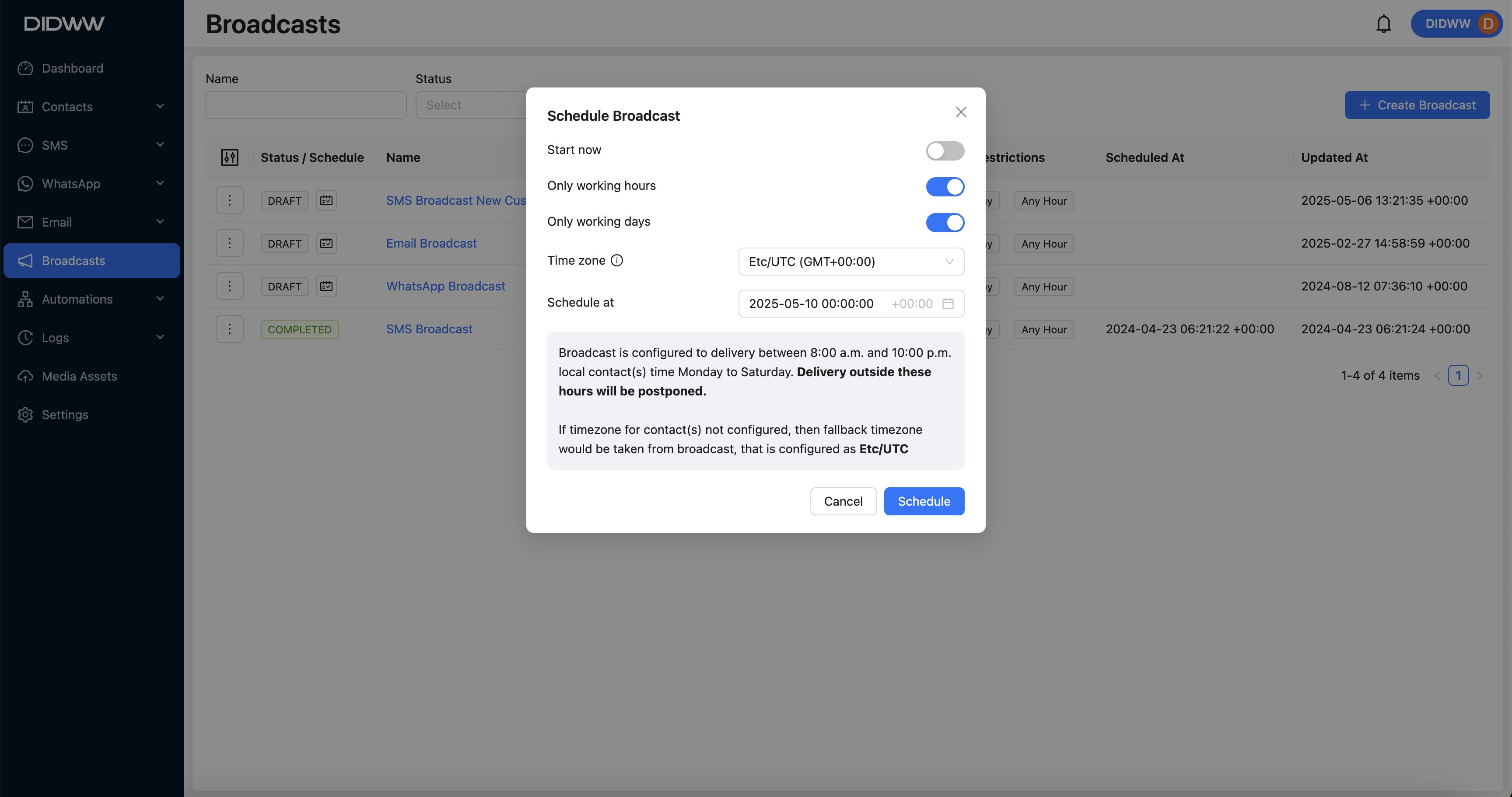Open Media Assets in sidebar
Viewport: 1512px width, 797px height.
pos(79,376)
